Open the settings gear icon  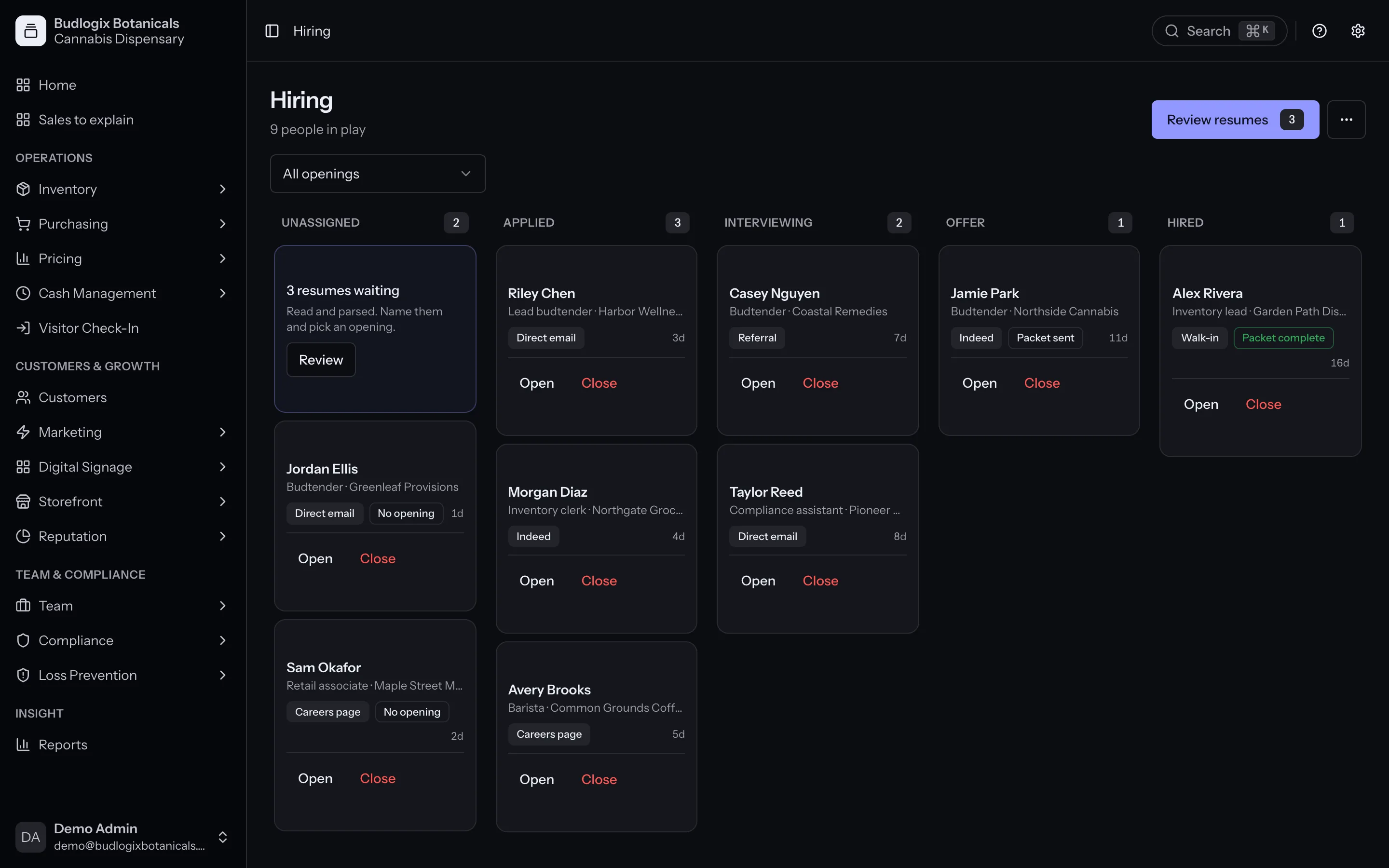point(1358,31)
